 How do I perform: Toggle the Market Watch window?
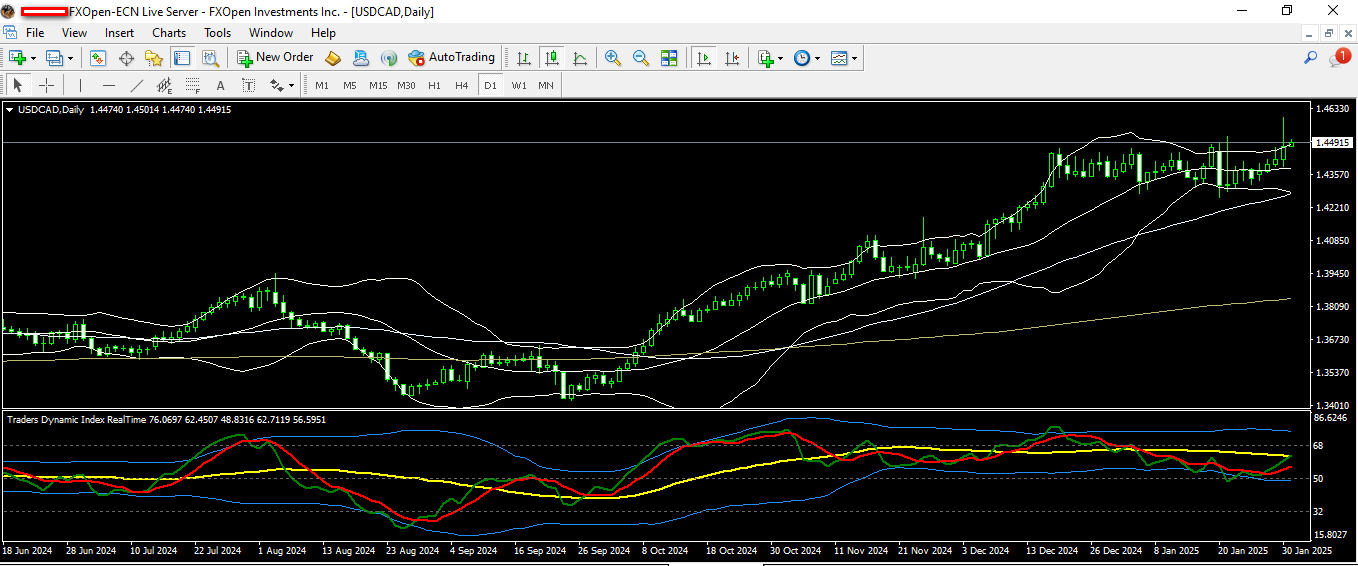98,58
